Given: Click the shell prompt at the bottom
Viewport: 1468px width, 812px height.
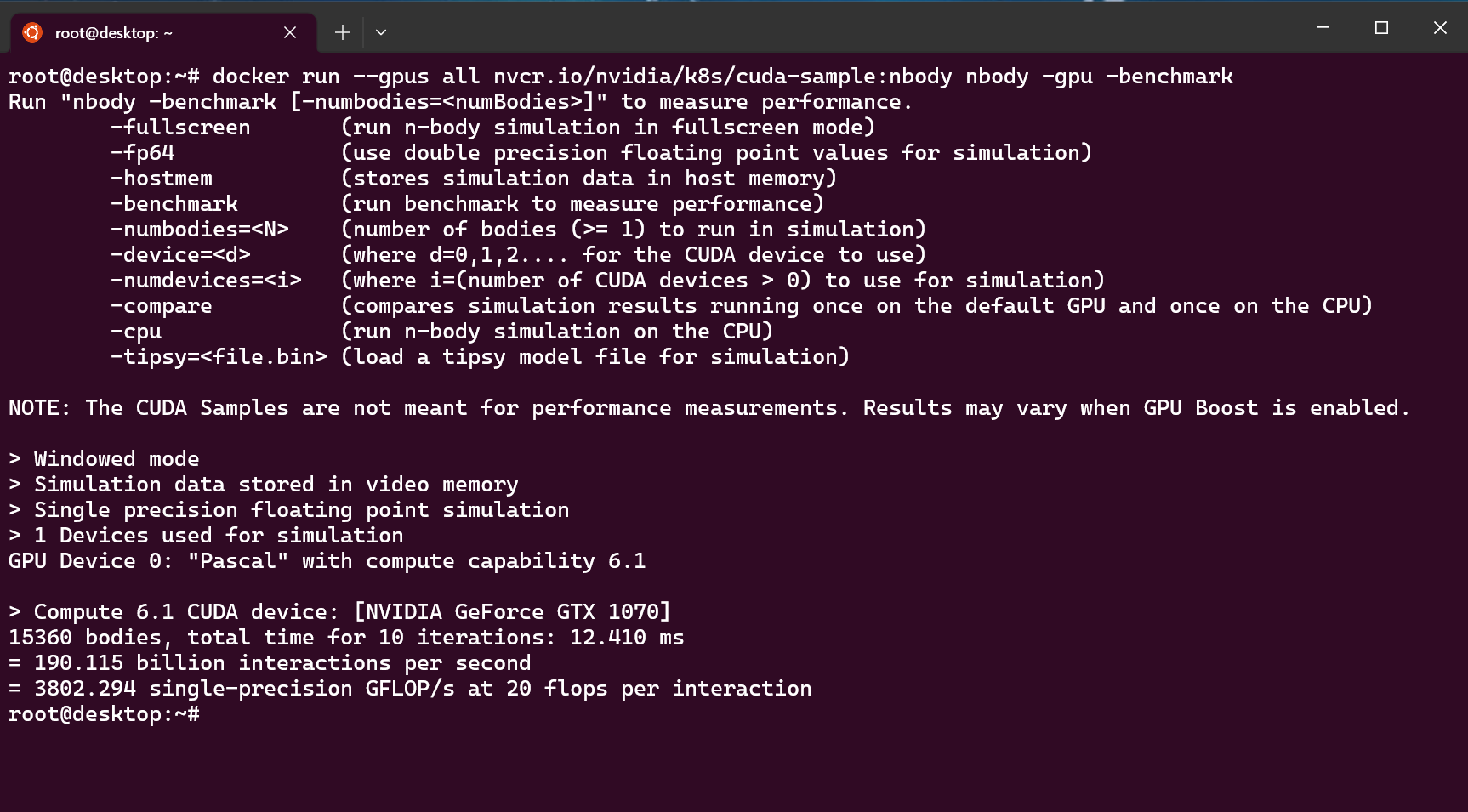Looking at the screenshot, I should pyautogui.click(x=102, y=714).
